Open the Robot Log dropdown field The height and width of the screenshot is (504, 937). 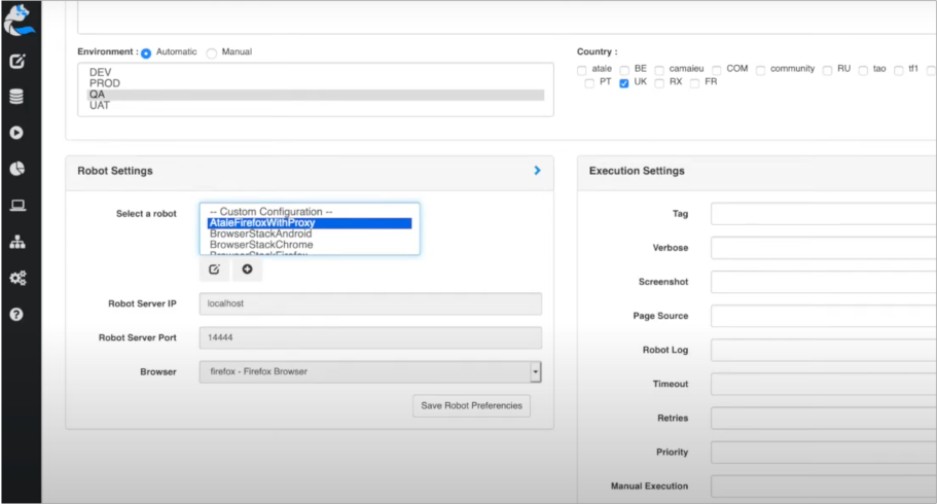pyautogui.click(x=823, y=350)
